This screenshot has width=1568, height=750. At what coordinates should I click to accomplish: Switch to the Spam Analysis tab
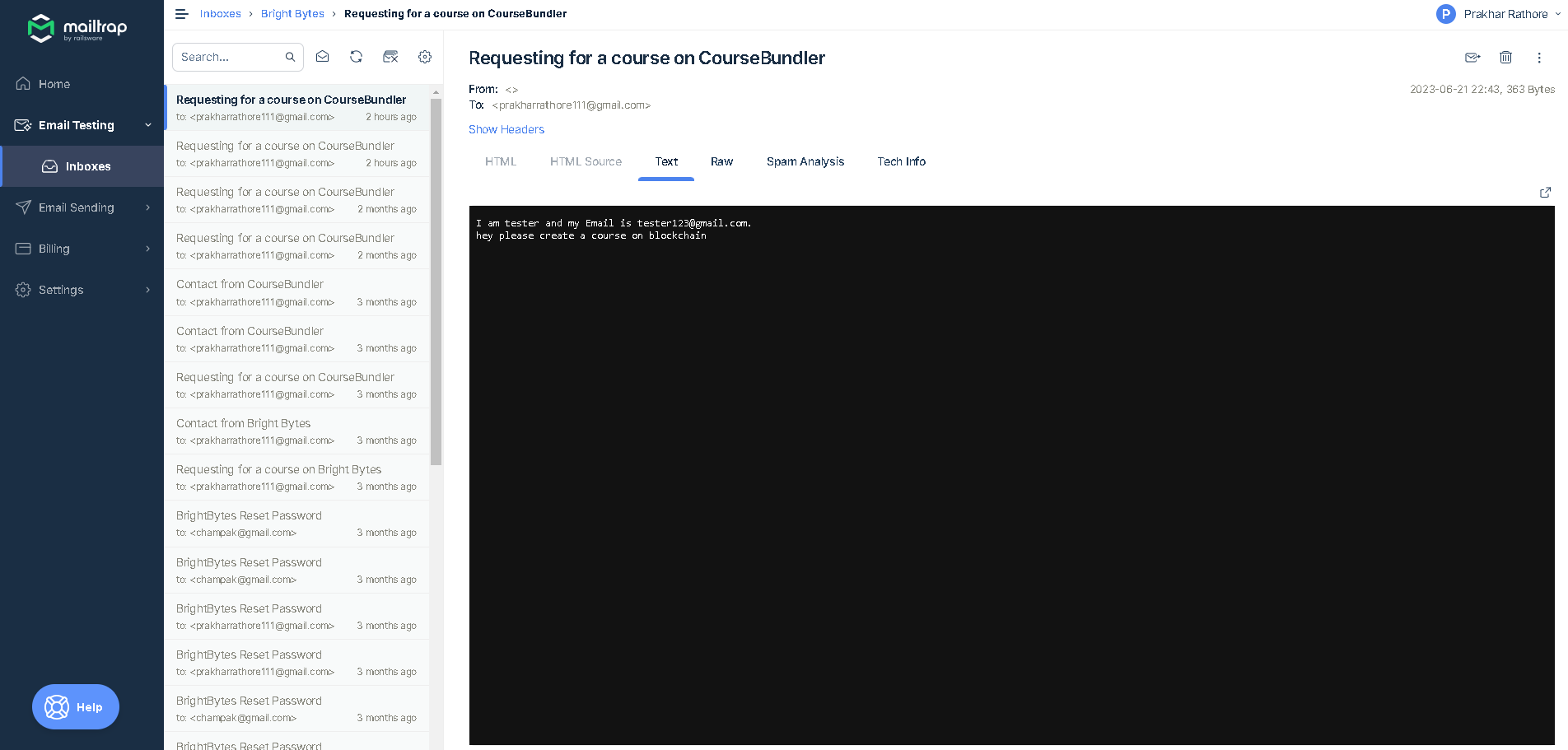[805, 161]
